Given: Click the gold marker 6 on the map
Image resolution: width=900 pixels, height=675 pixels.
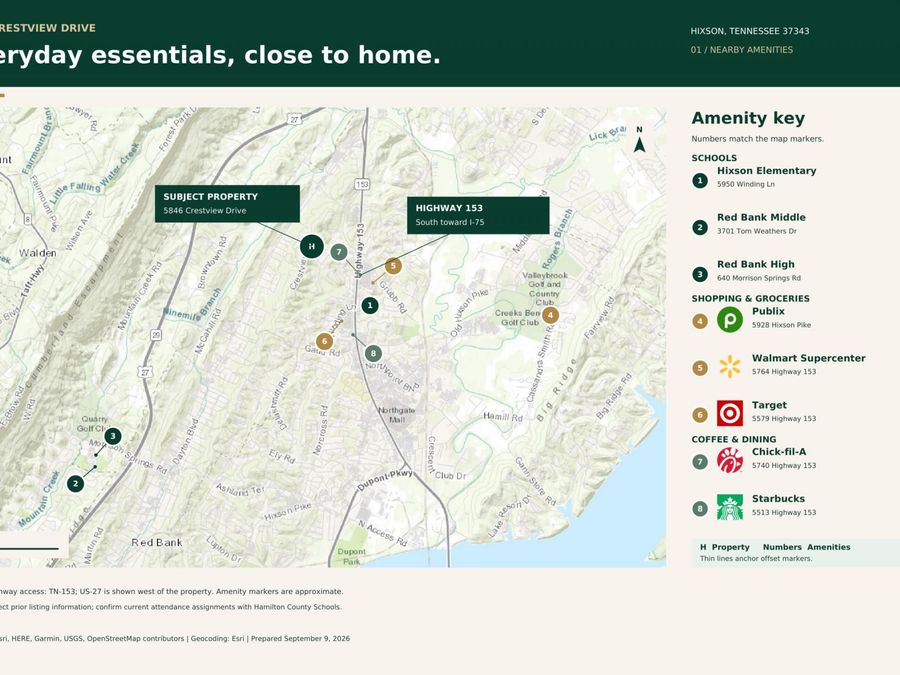Looking at the screenshot, I should (x=324, y=342).
